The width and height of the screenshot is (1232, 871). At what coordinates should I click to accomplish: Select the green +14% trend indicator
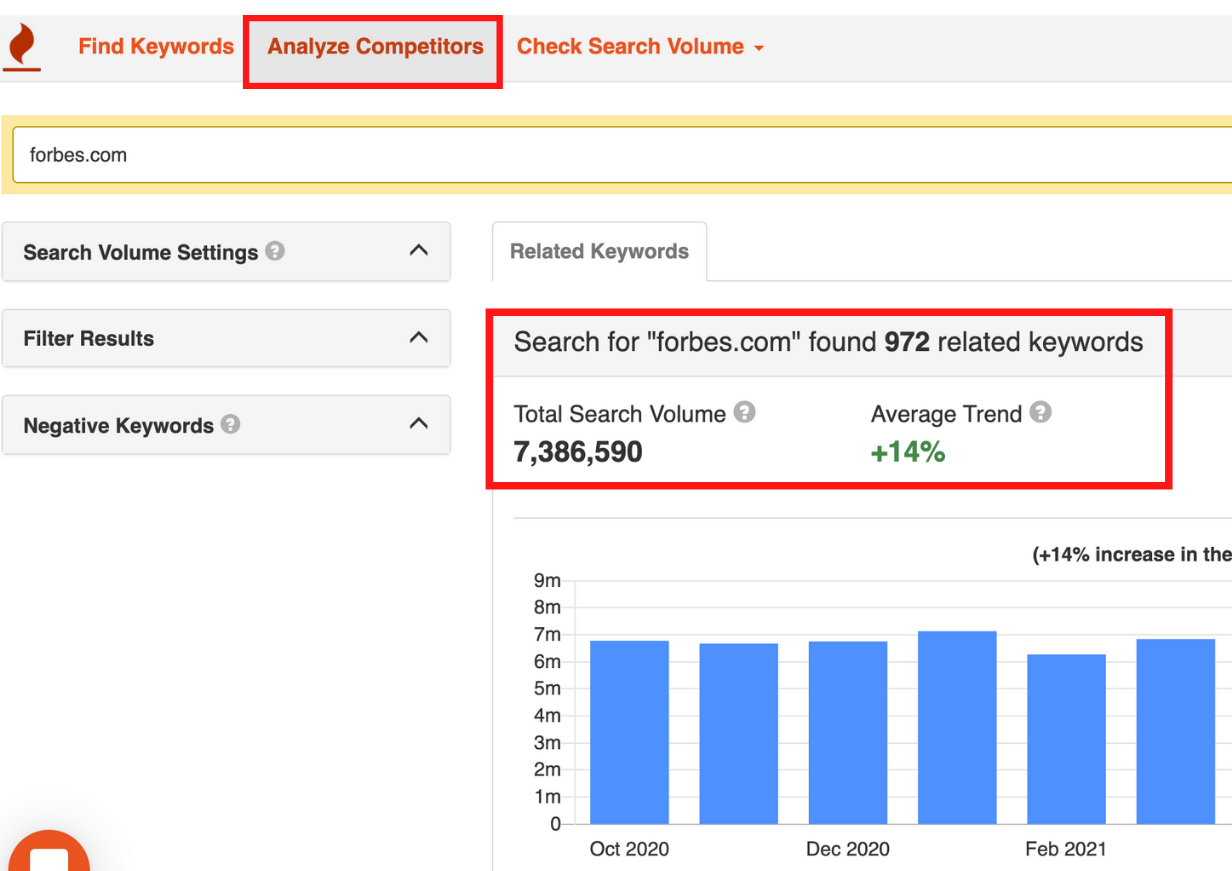[x=906, y=451]
